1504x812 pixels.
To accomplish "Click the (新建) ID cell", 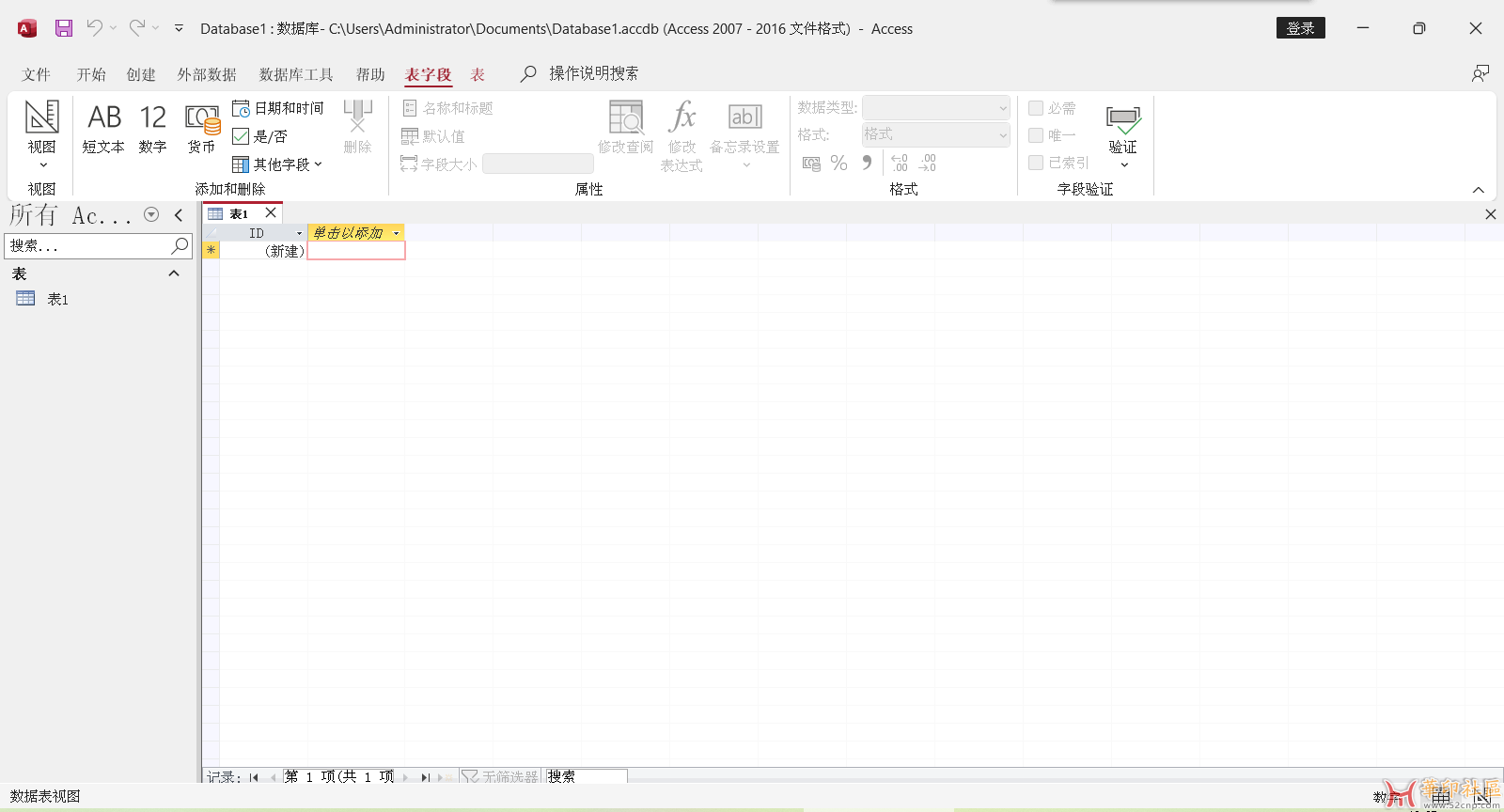I will click(x=263, y=251).
